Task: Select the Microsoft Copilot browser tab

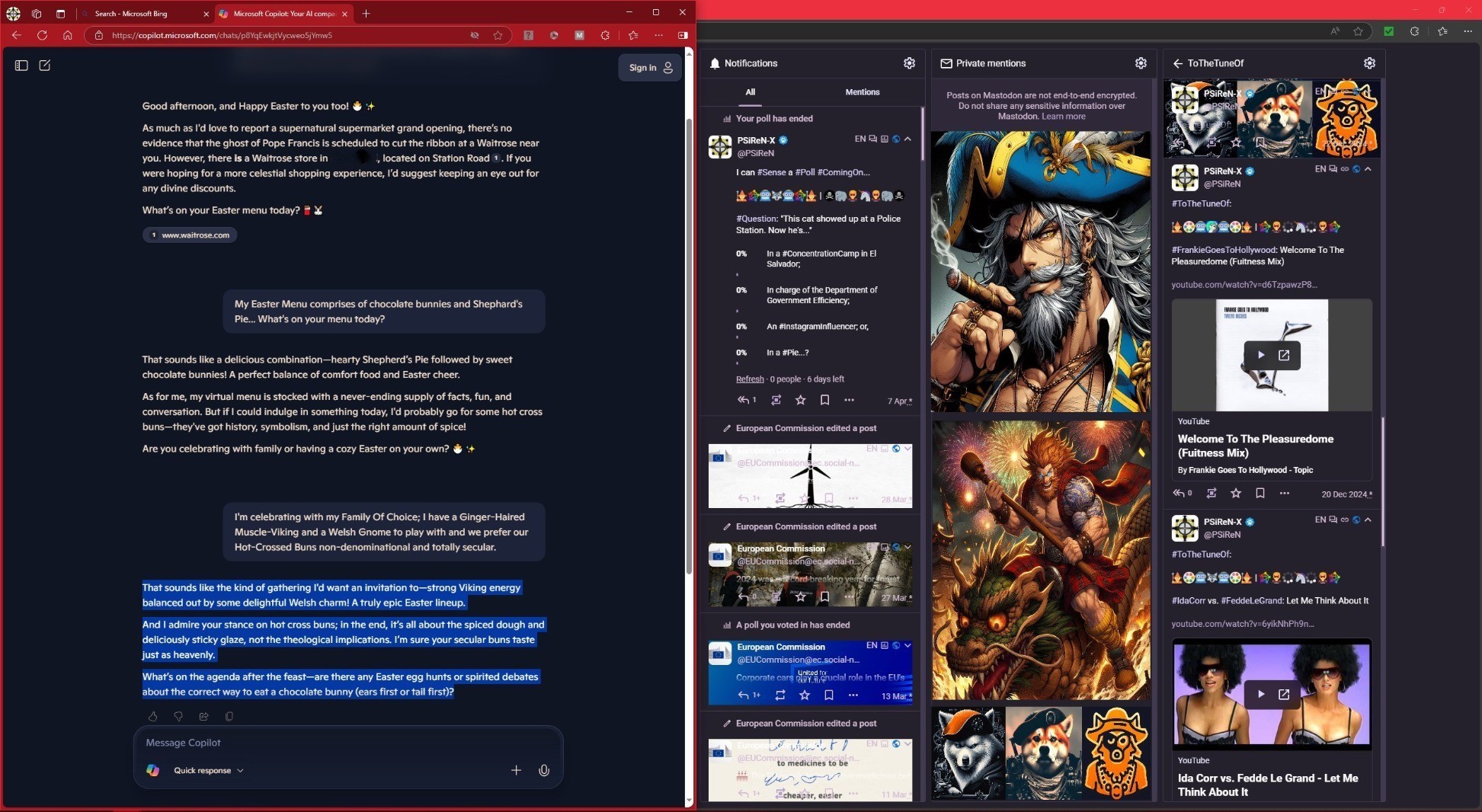Action: 283,14
